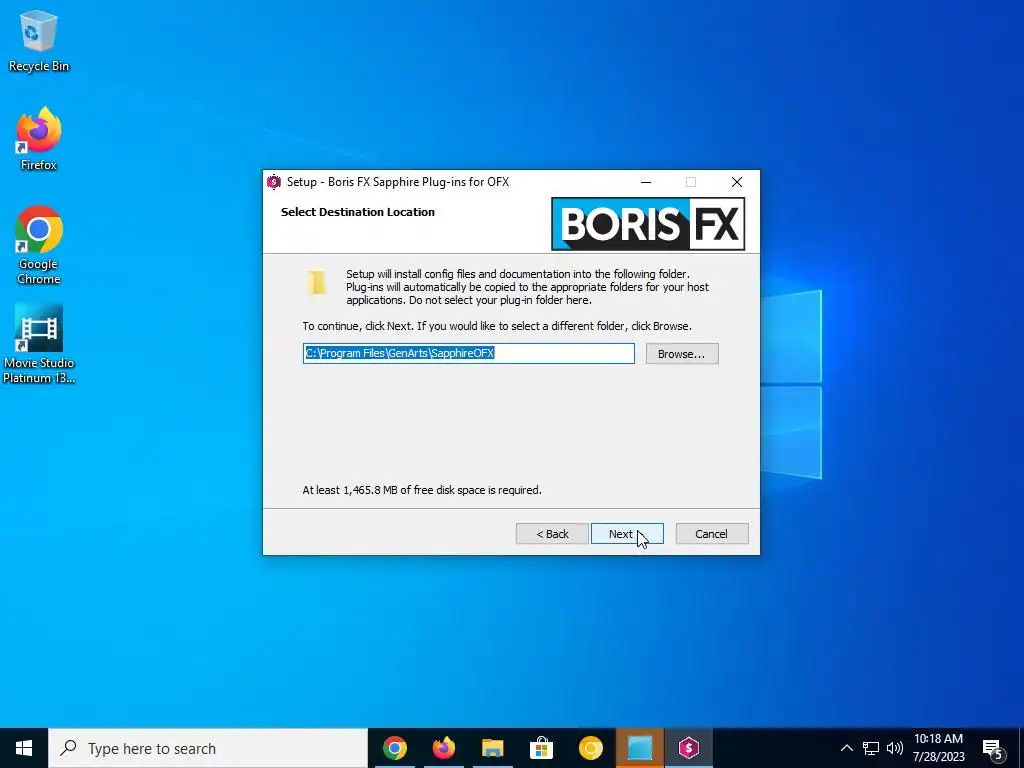
Task: Open File Explorer from the taskbar
Action: (493, 748)
